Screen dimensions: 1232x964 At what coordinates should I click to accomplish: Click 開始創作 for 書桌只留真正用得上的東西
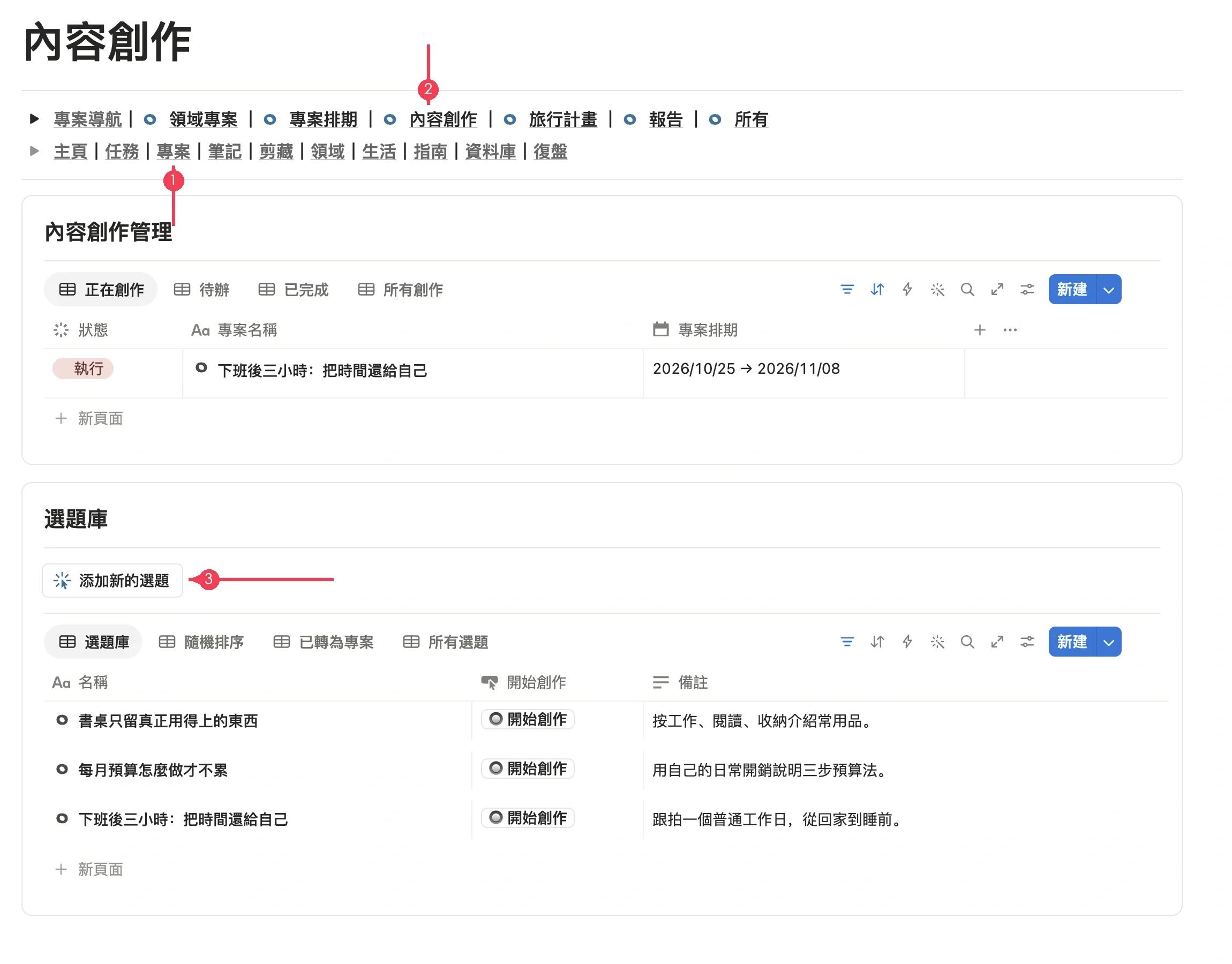pyautogui.click(x=528, y=720)
